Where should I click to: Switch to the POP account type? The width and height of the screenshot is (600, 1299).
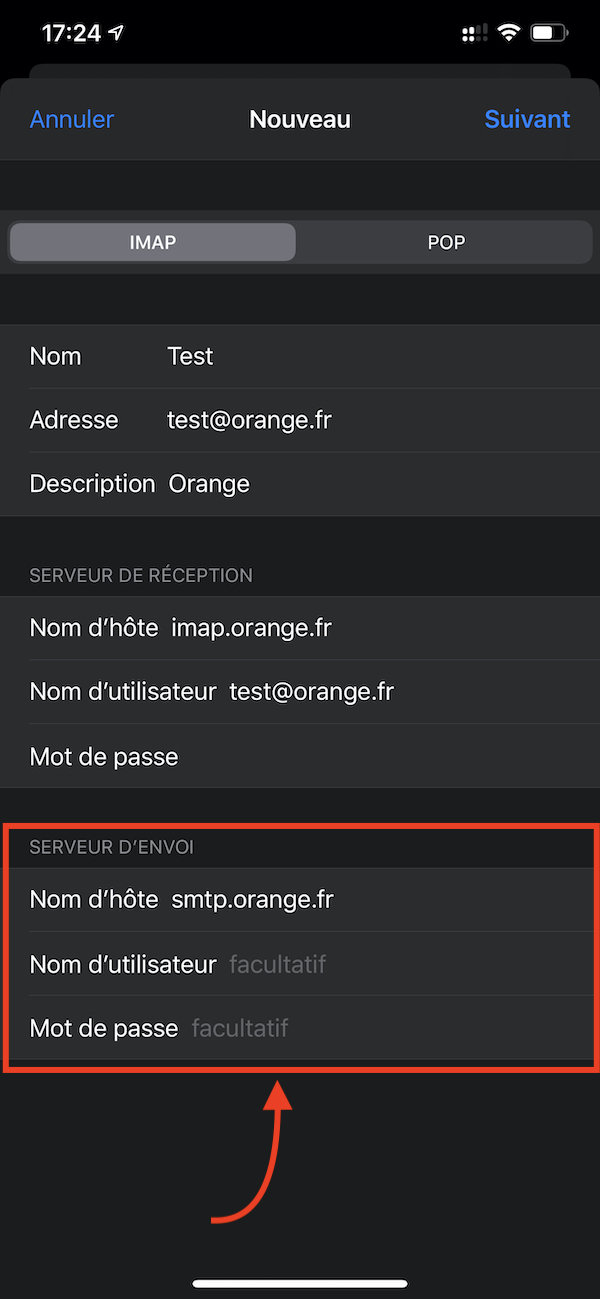[x=446, y=242]
